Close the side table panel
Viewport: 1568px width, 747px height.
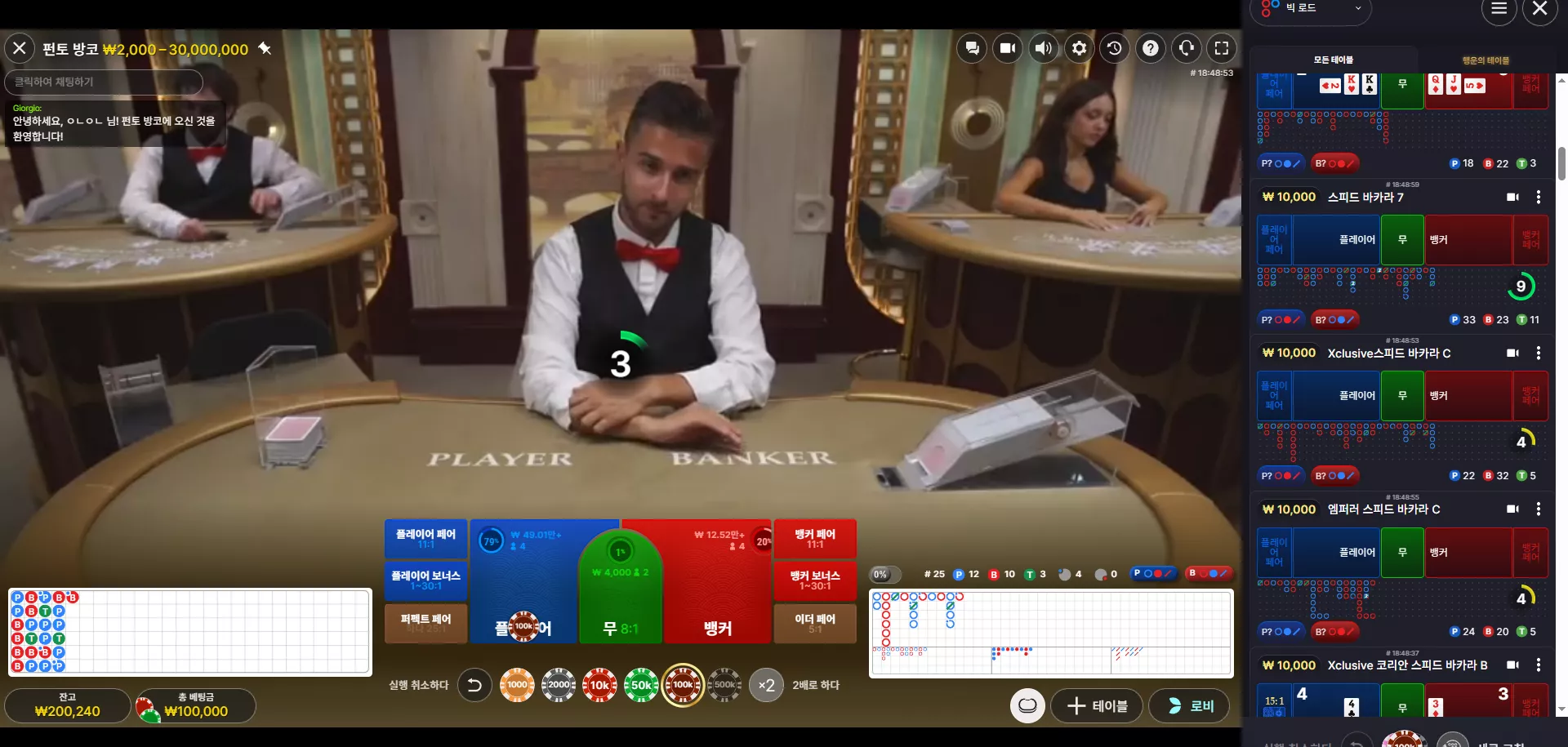point(1539,9)
